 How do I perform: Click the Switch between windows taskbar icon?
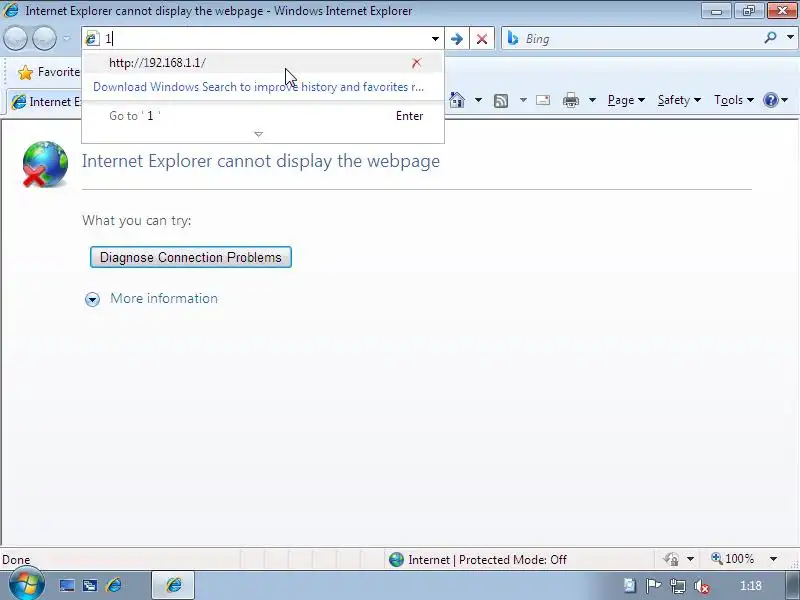click(x=90, y=585)
